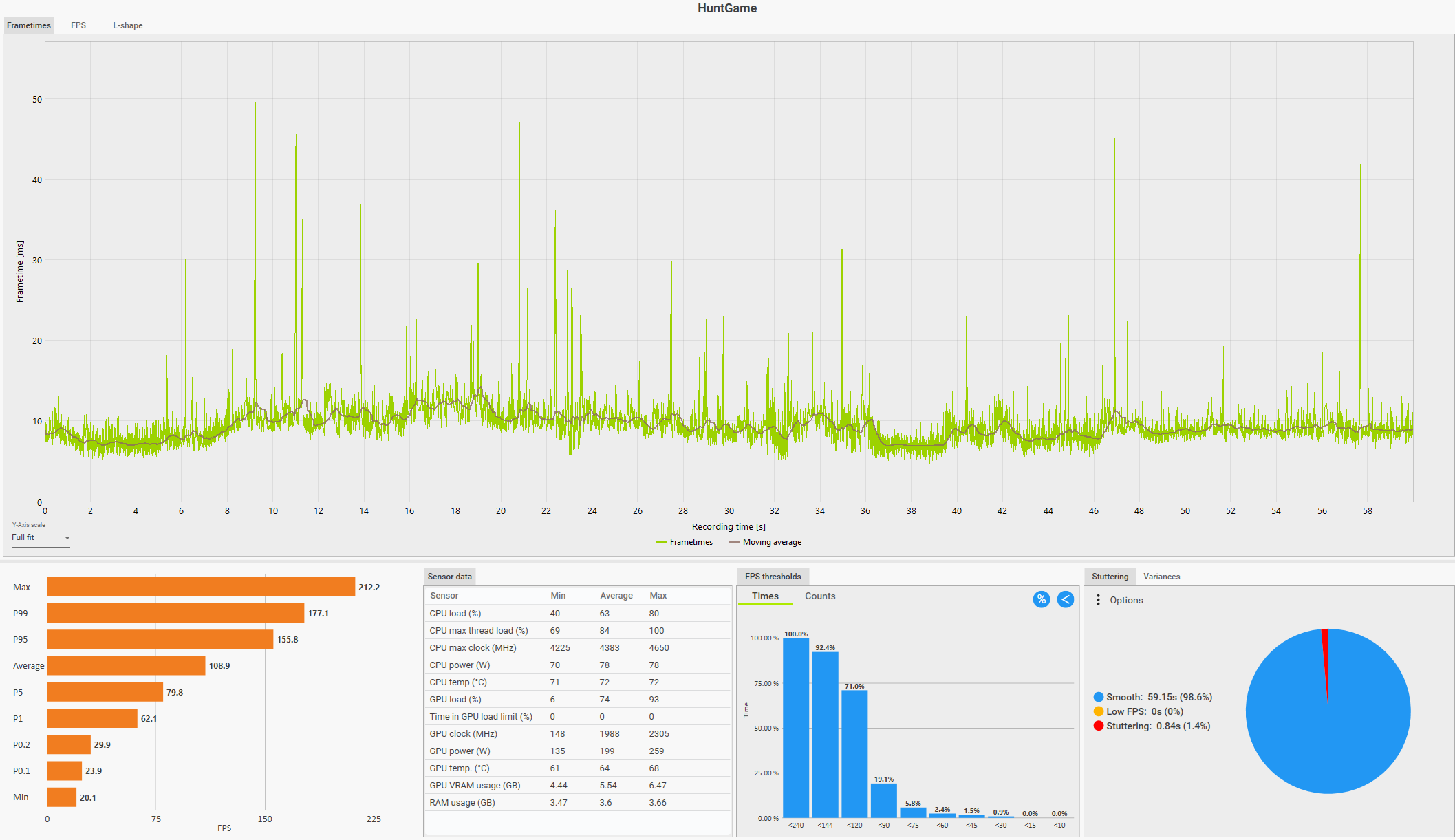Open the Variances tab
Screen dimensions: 1455x840
[x=1161, y=577]
